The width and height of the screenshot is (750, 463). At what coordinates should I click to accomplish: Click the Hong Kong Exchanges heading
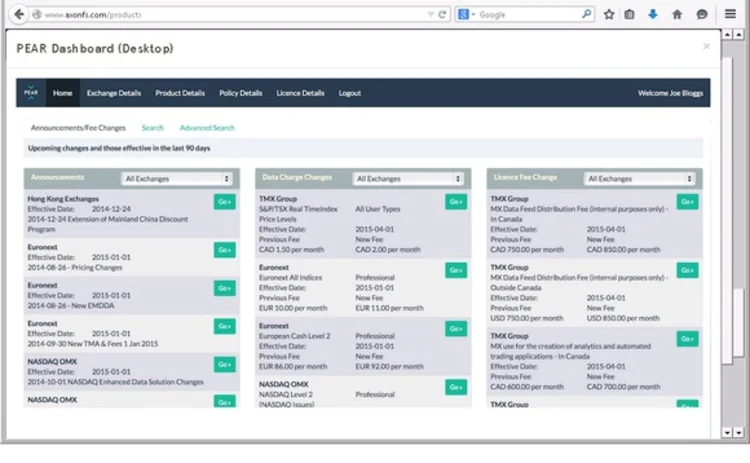pyautogui.click(x=63, y=198)
